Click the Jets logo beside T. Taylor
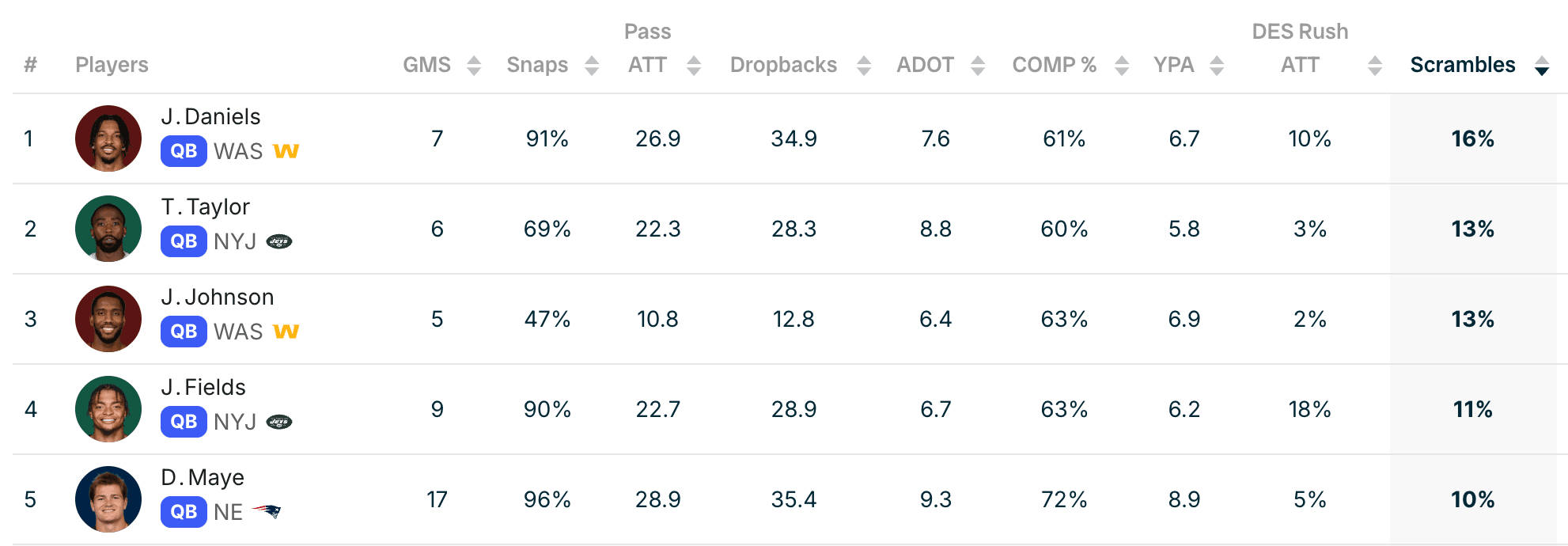 pos(279,241)
